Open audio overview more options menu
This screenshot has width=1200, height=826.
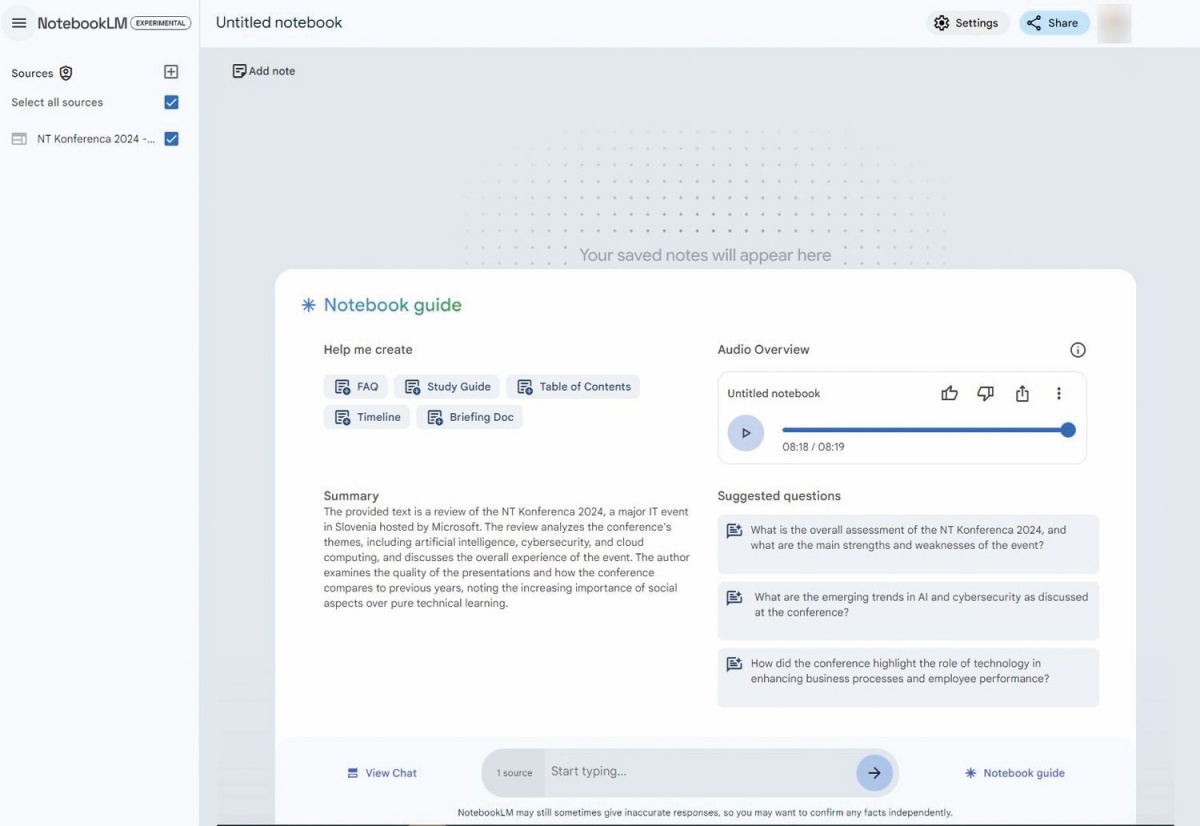(1059, 394)
